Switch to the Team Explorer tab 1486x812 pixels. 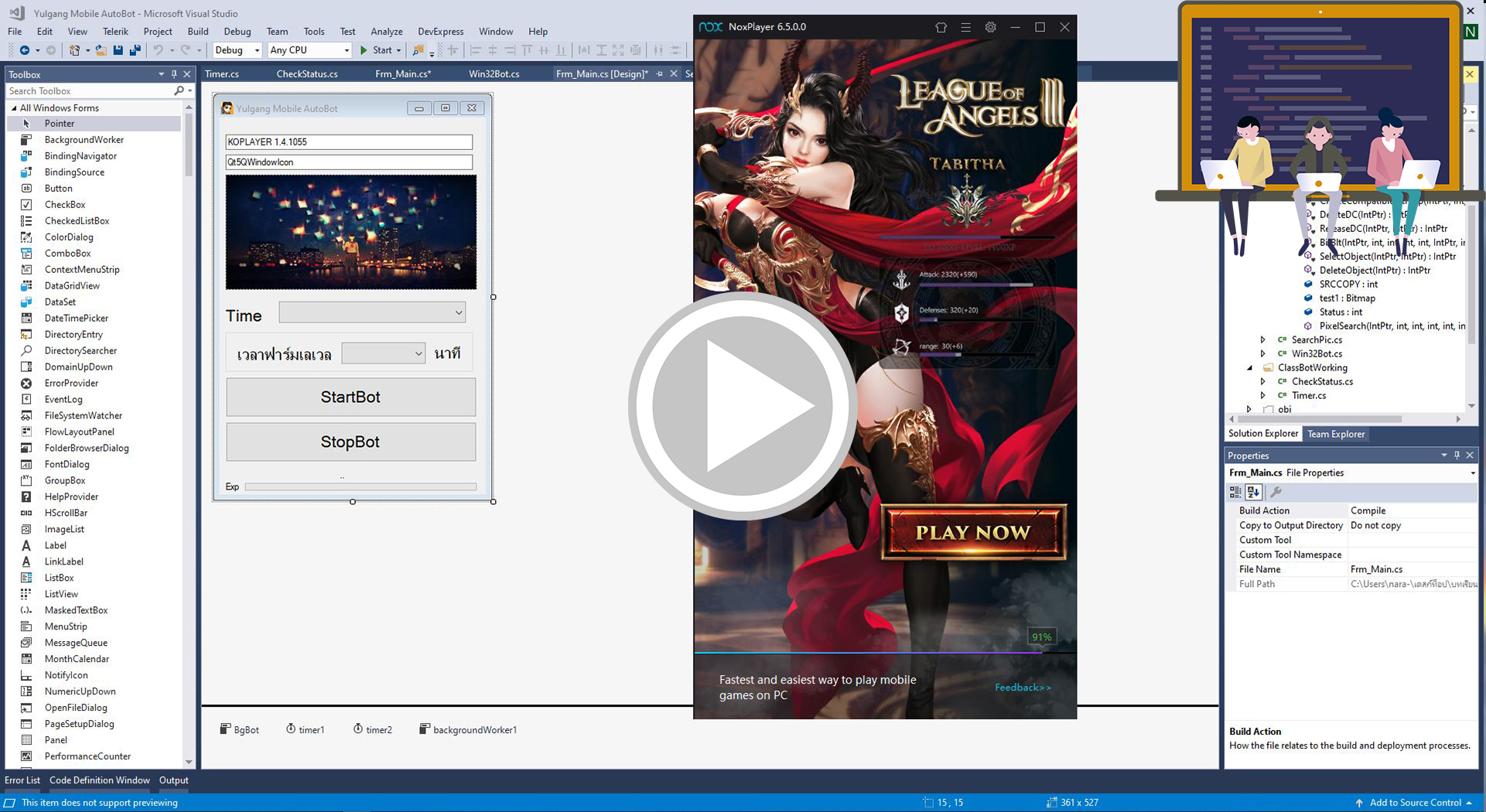tap(1336, 435)
